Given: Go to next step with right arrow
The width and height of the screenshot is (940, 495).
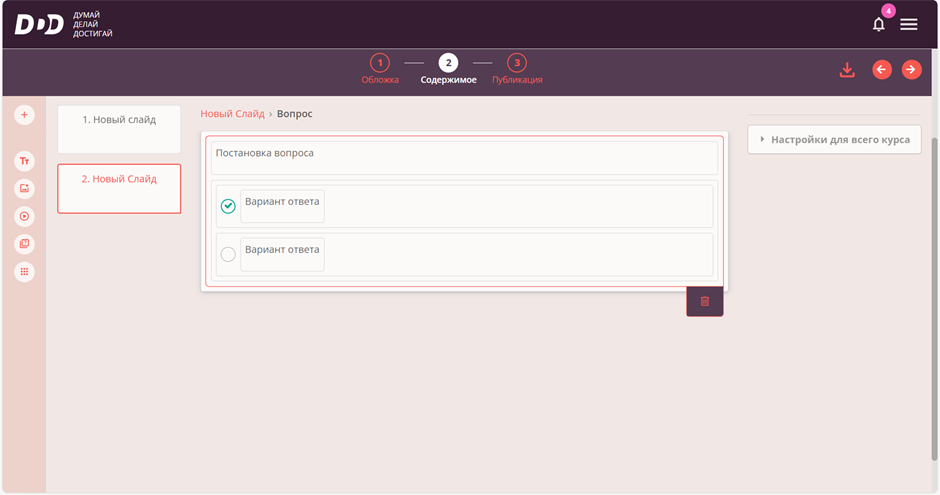Looking at the screenshot, I should pos(911,70).
